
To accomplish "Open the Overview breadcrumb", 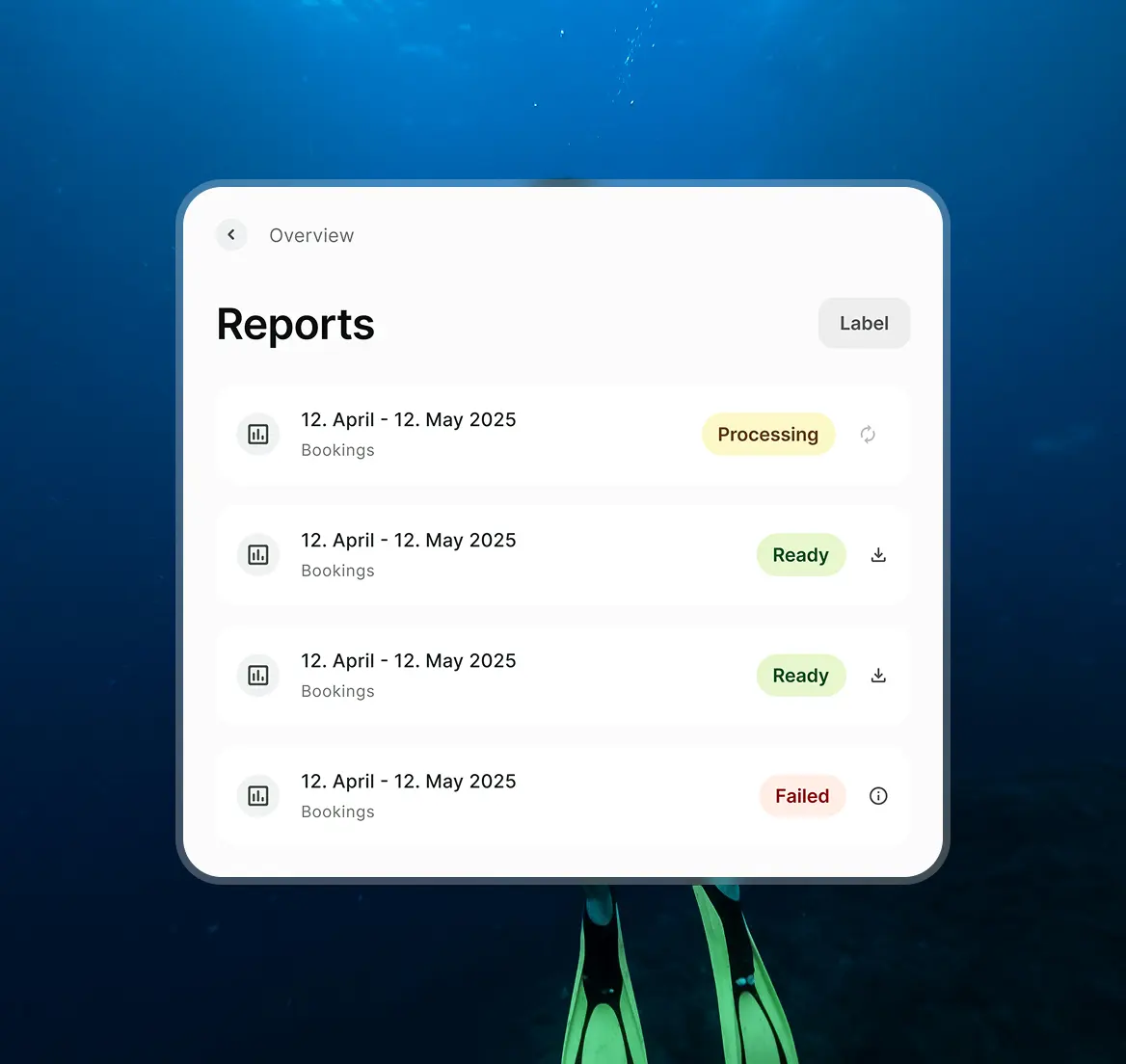I will pos(310,234).
